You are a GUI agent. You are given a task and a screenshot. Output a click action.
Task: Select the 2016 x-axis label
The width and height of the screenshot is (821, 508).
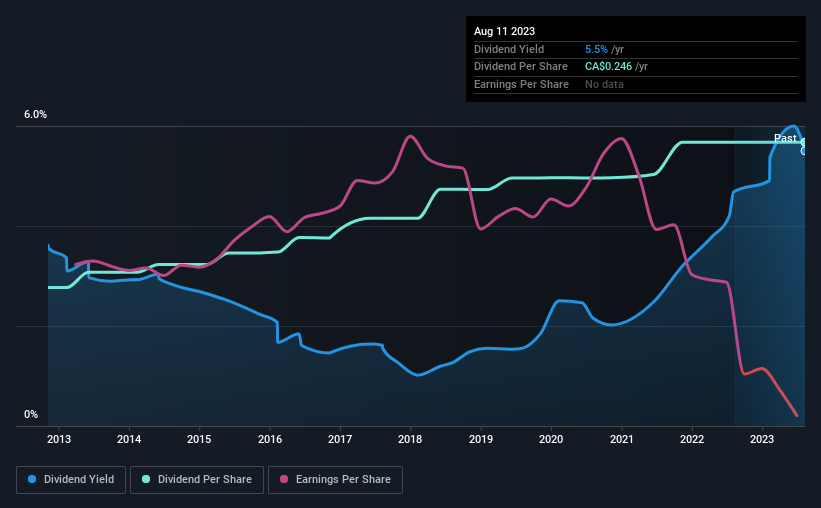point(270,439)
